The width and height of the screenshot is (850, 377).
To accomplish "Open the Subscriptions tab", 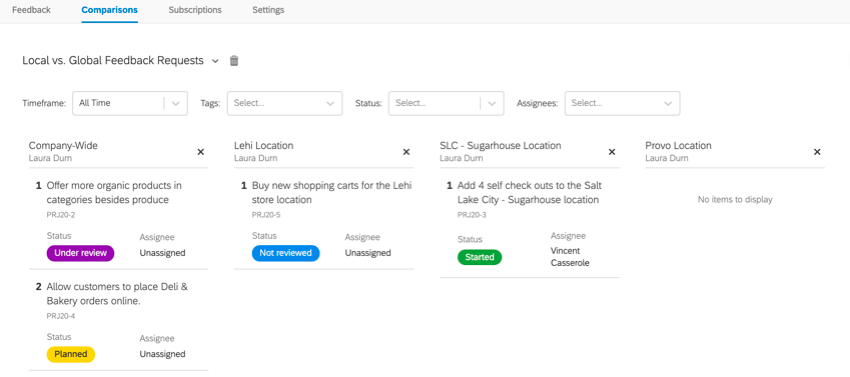I will (195, 10).
